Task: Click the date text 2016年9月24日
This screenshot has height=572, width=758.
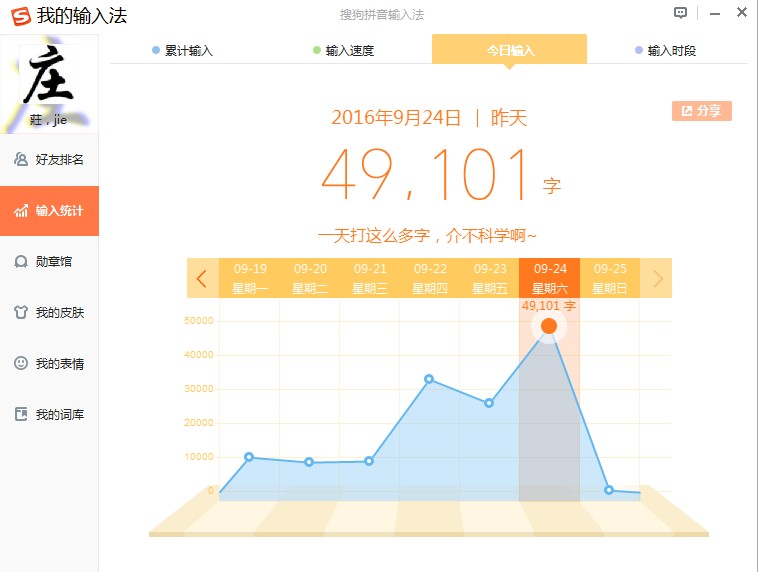Action: click(x=396, y=117)
